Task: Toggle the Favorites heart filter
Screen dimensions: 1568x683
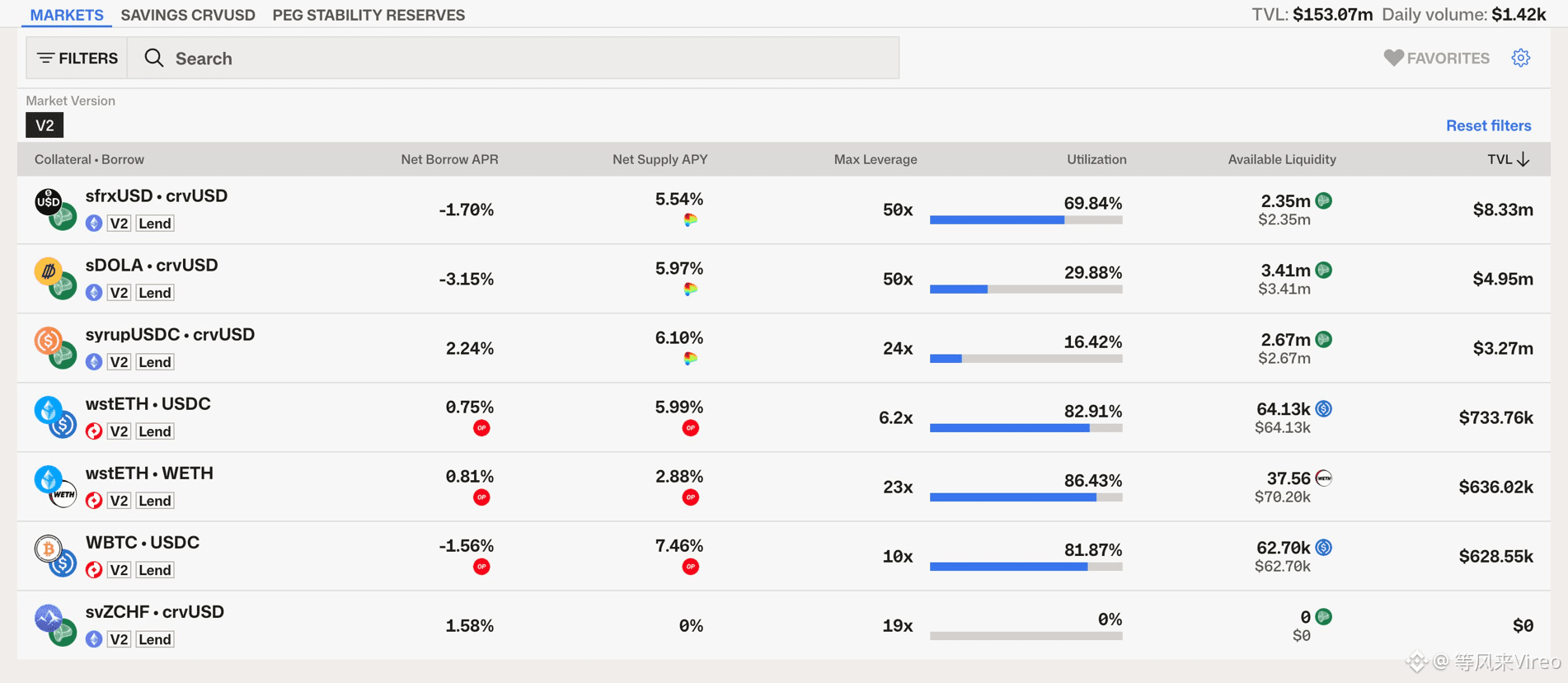Action: click(1436, 58)
